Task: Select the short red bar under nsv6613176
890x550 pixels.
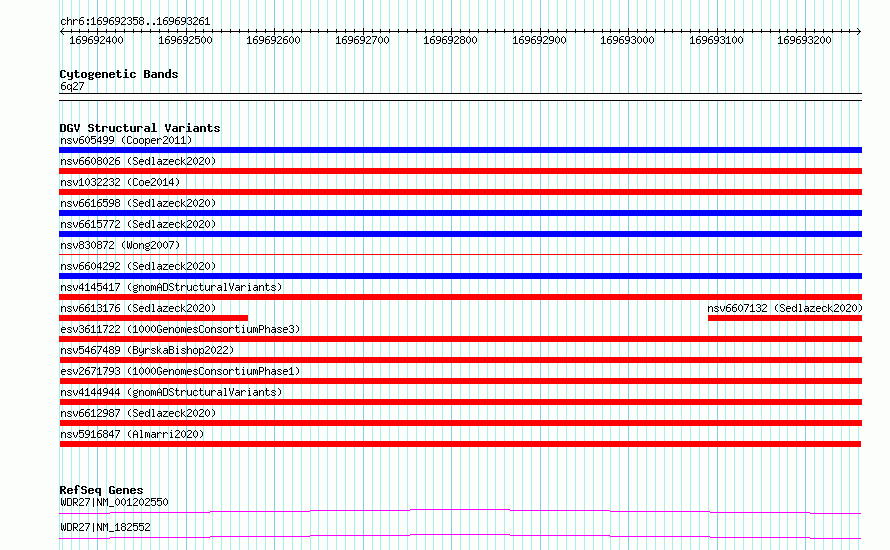Action: coord(153,318)
